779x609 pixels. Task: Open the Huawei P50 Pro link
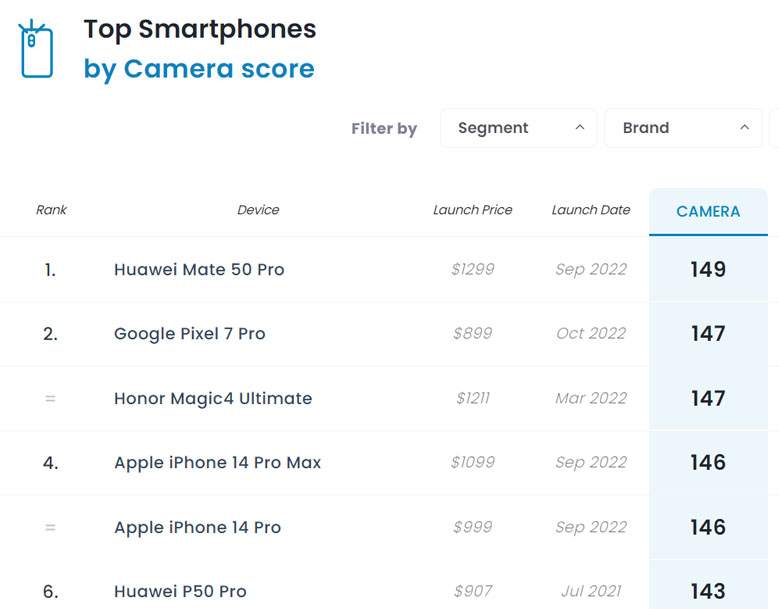point(180,591)
